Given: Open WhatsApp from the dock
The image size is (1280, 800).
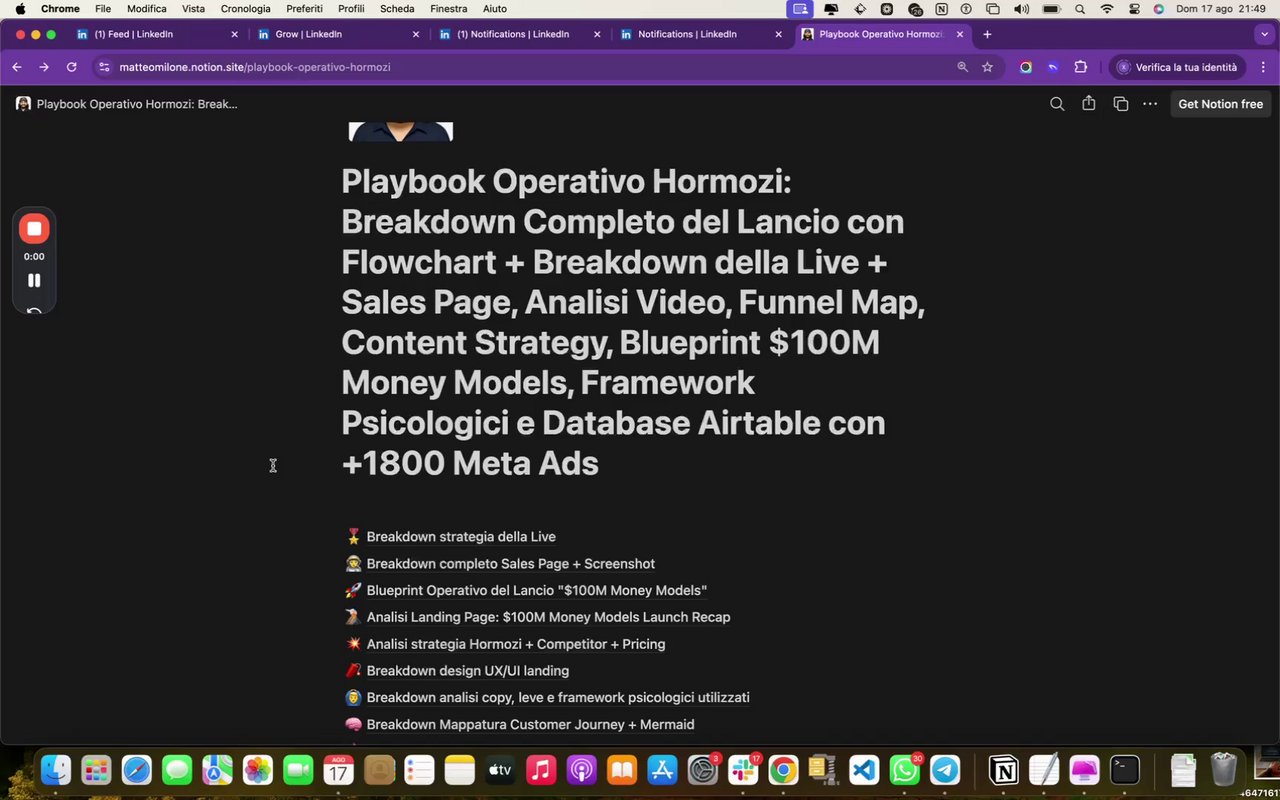Looking at the screenshot, I should pos(905,770).
